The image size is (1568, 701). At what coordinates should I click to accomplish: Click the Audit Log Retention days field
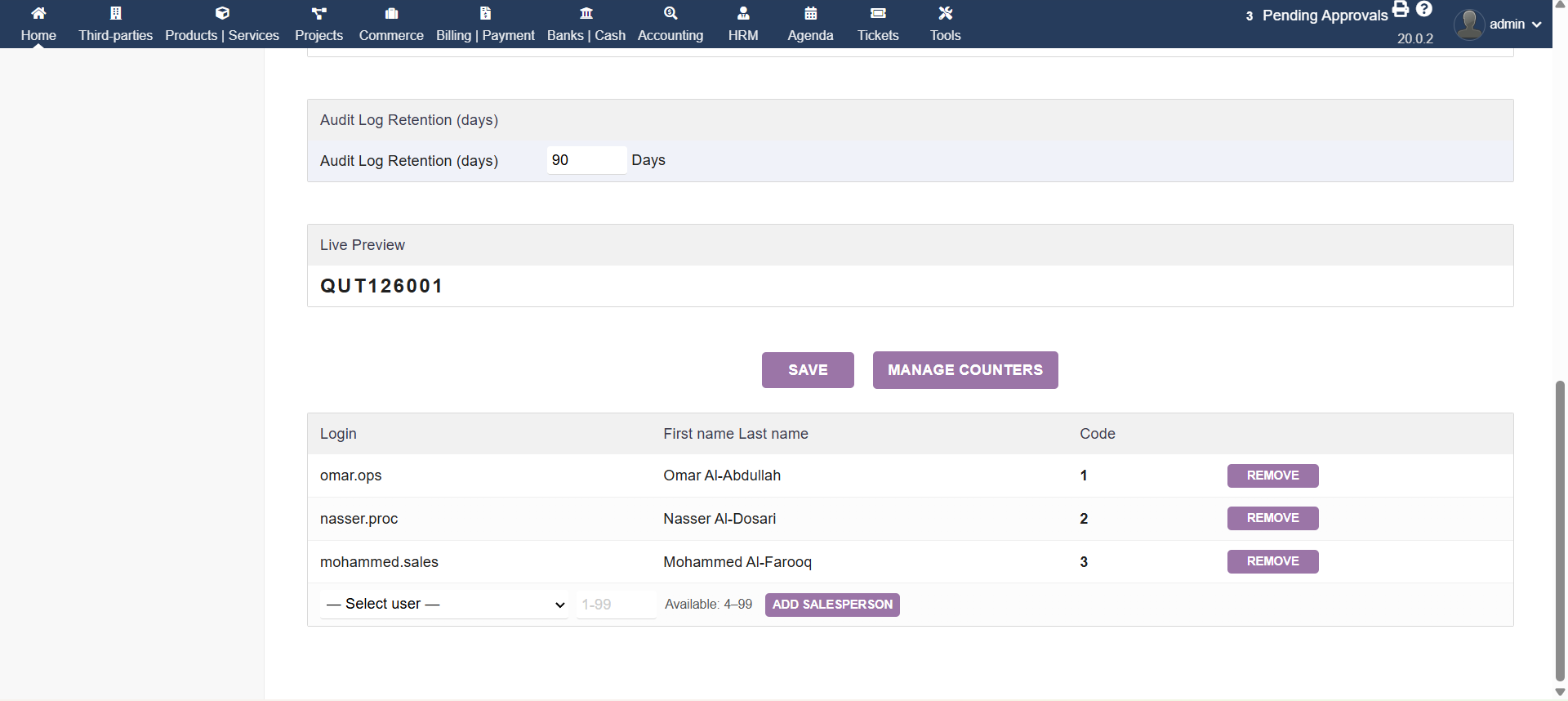[x=586, y=160]
